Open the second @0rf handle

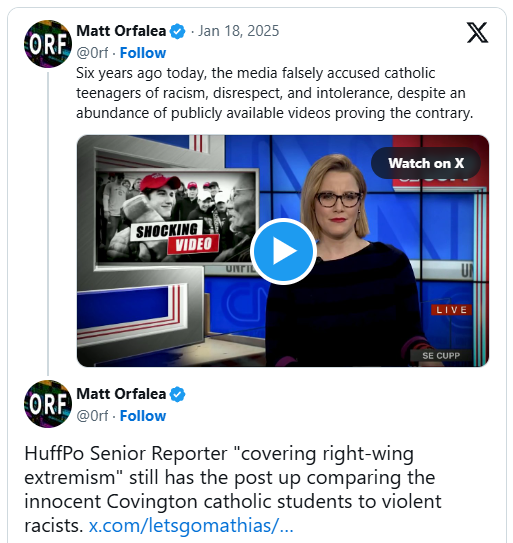(x=92, y=416)
